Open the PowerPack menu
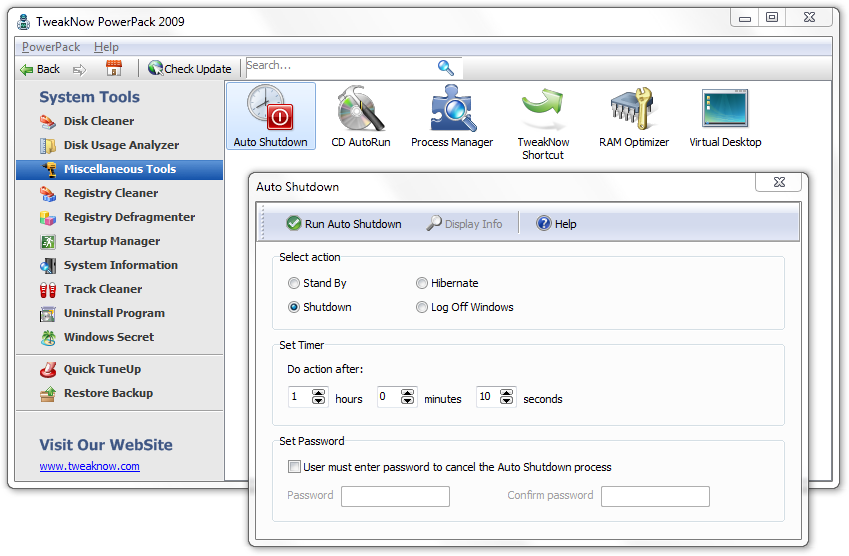 tap(51, 47)
